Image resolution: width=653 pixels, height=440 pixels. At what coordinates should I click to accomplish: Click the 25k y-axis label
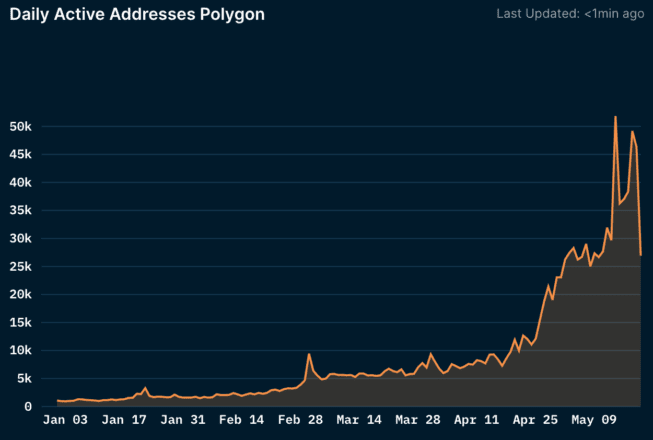coord(20,266)
